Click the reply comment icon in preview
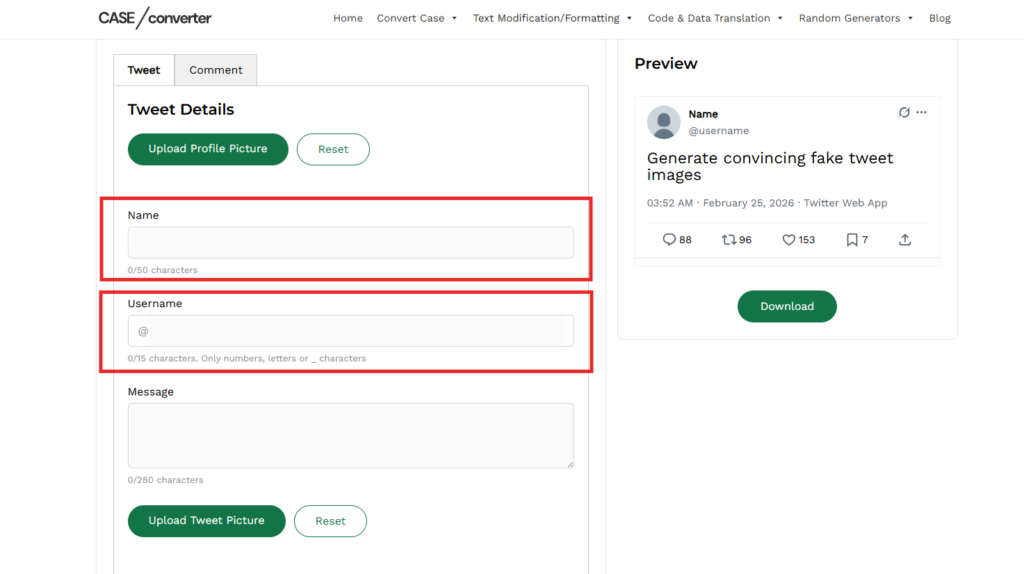This screenshot has width=1024, height=574. coord(669,240)
